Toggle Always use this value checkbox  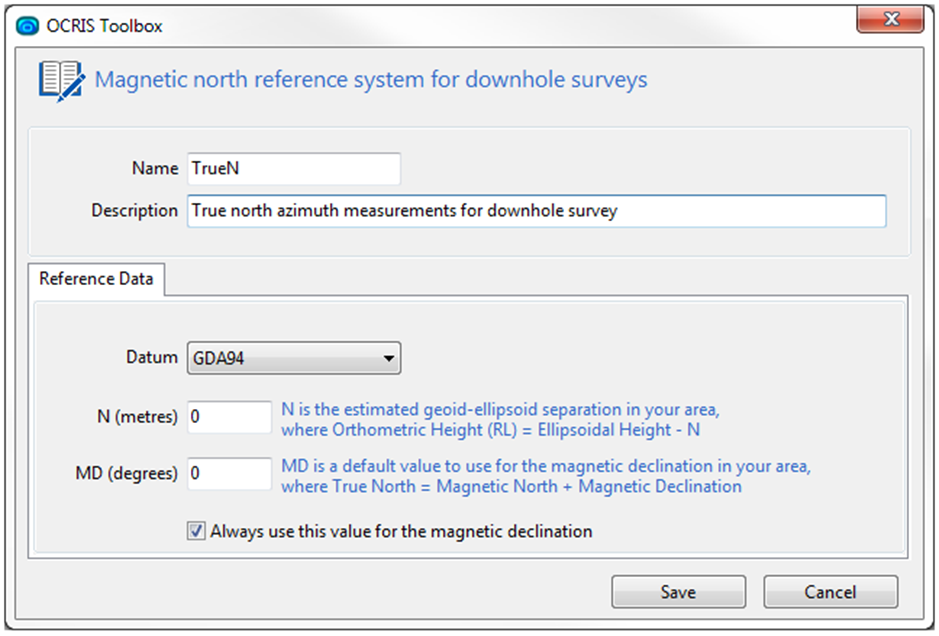(196, 531)
